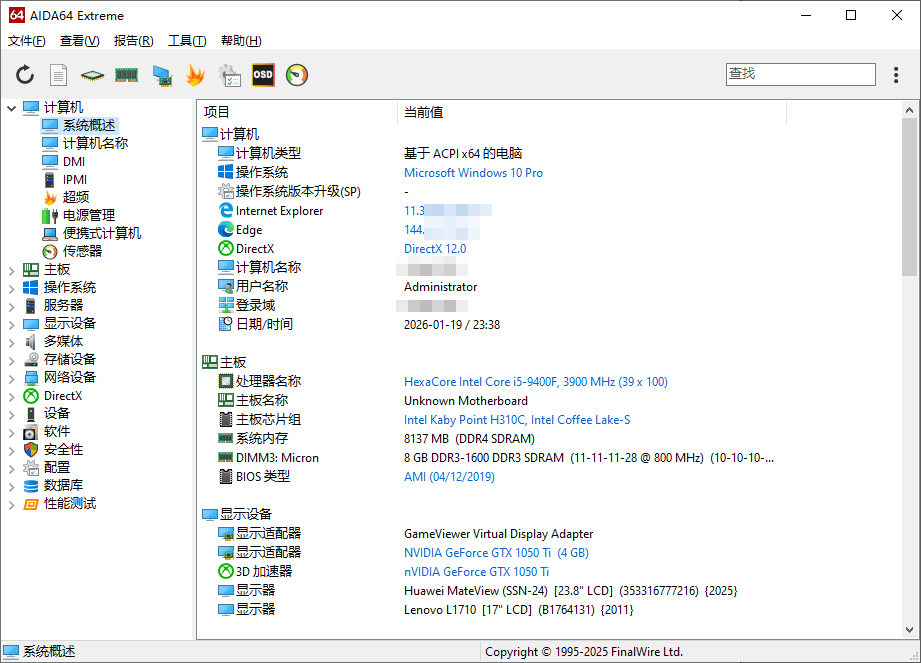Image resolution: width=921 pixels, height=663 pixels.
Task: Click the gear checklist toolbar icon
Action: 229,75
